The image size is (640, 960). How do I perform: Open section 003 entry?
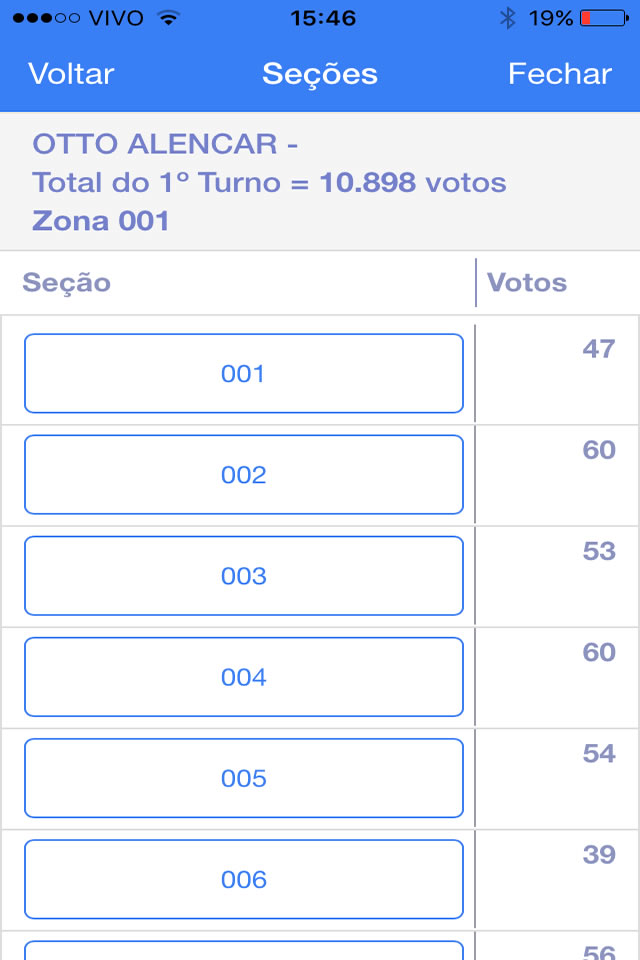(x=244, y=576)
